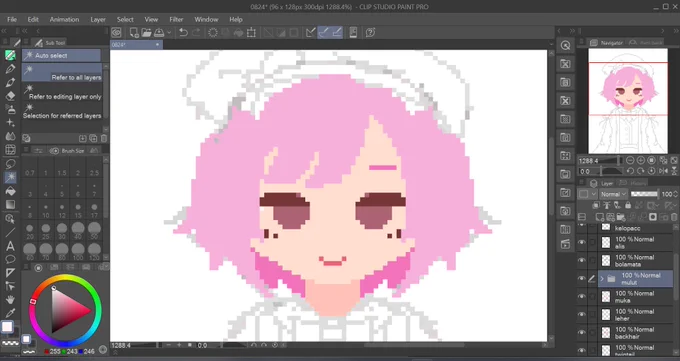Clear selection with toolbar icon
The width and height of the screenshot is (680, 361).
213,33
